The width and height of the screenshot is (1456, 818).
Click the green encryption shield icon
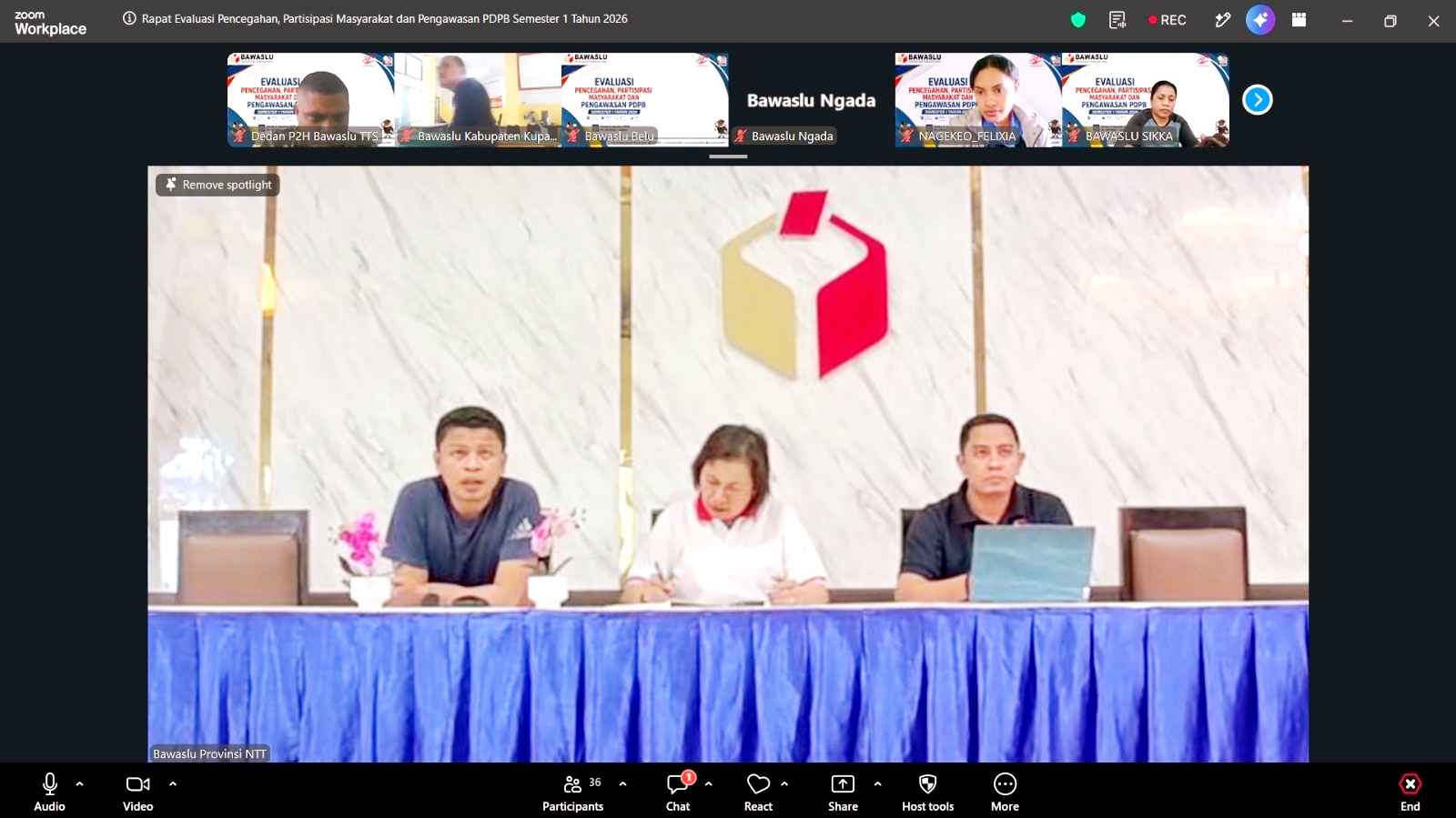click(1078, 20)
